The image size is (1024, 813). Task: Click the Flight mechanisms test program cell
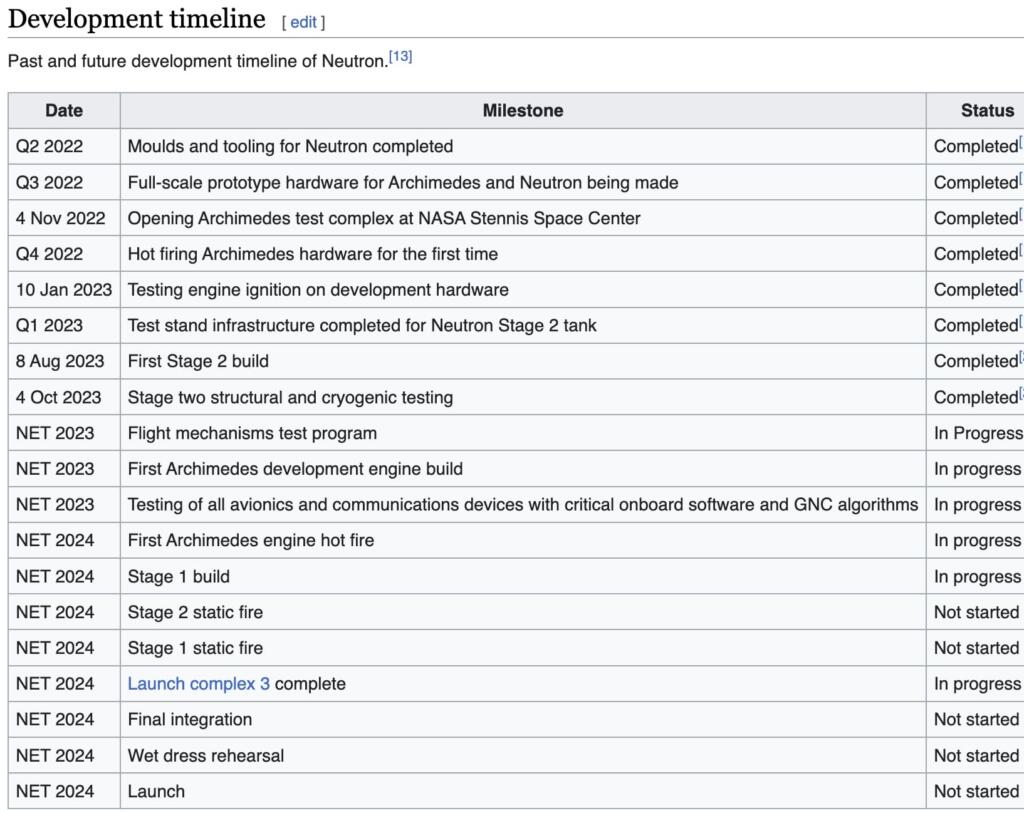click(252, 433)
